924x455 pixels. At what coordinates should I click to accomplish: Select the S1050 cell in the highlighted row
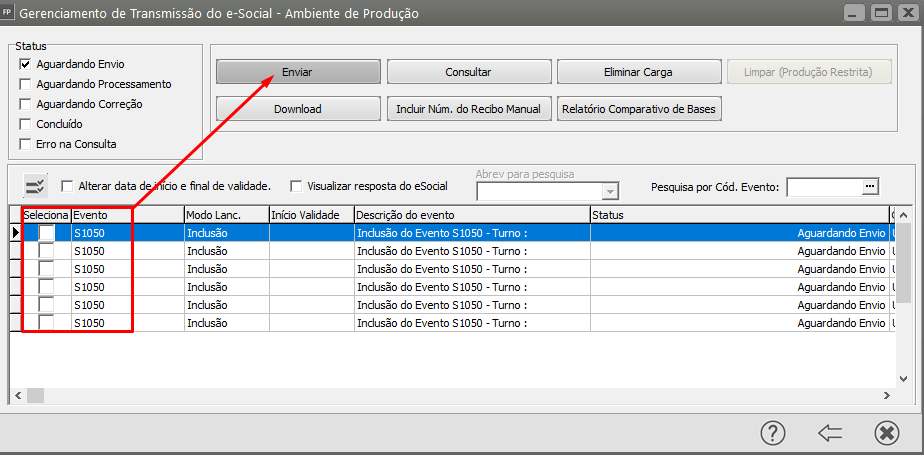coord(128,233)
